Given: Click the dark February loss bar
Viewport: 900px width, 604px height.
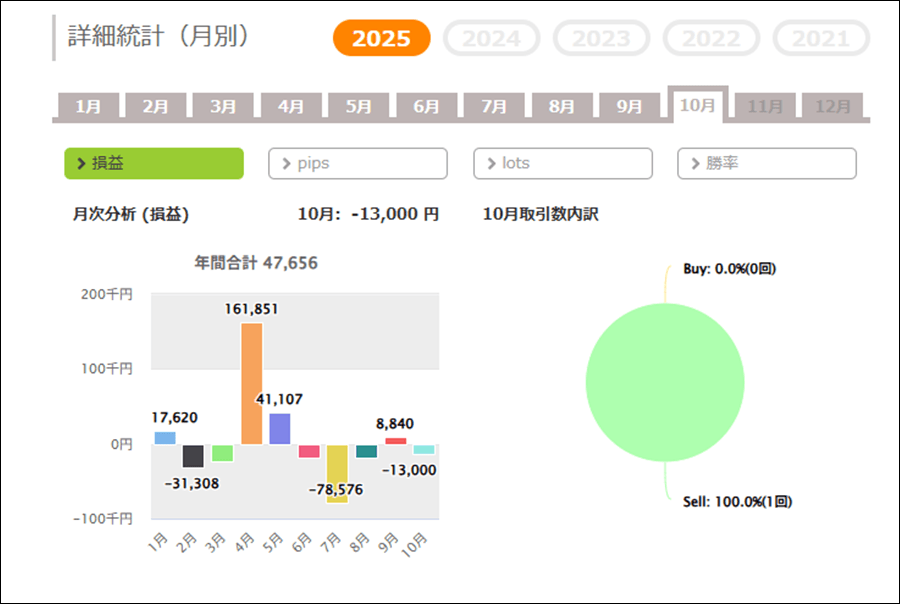Looking at the screenshot, I should [x=193, y=456].
